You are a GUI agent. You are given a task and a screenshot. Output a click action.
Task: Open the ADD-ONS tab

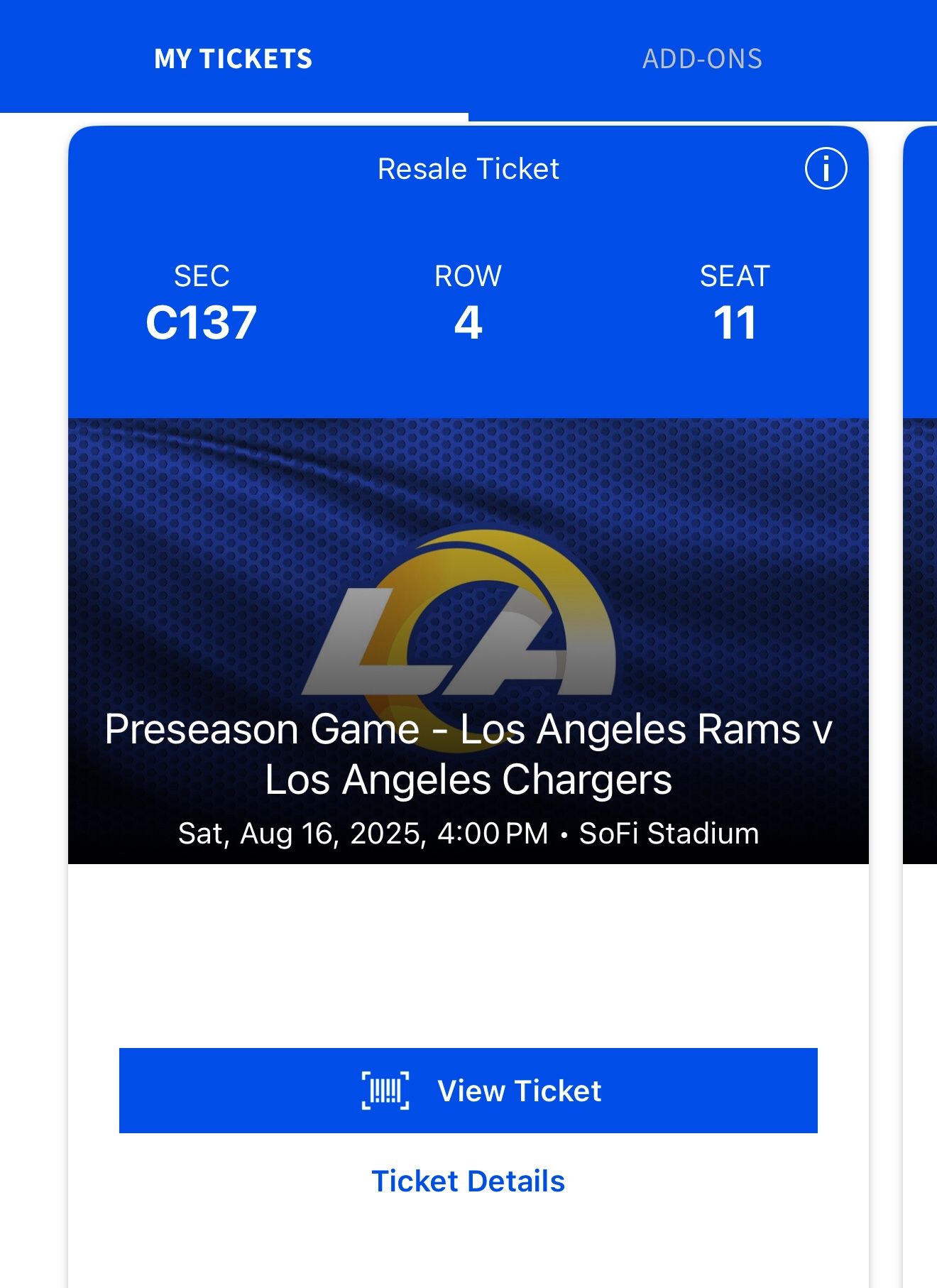pos(702,59)
